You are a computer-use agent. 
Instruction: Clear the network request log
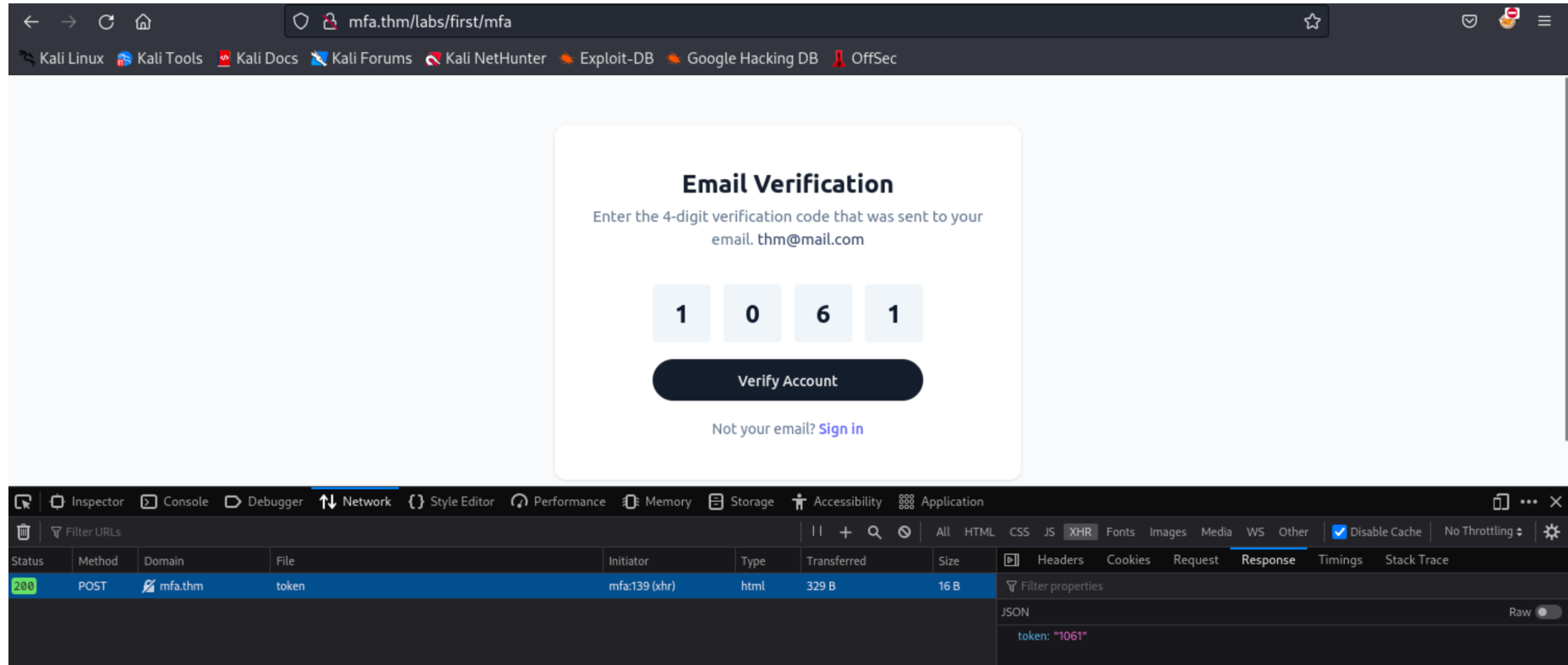(x=24, y=532)
